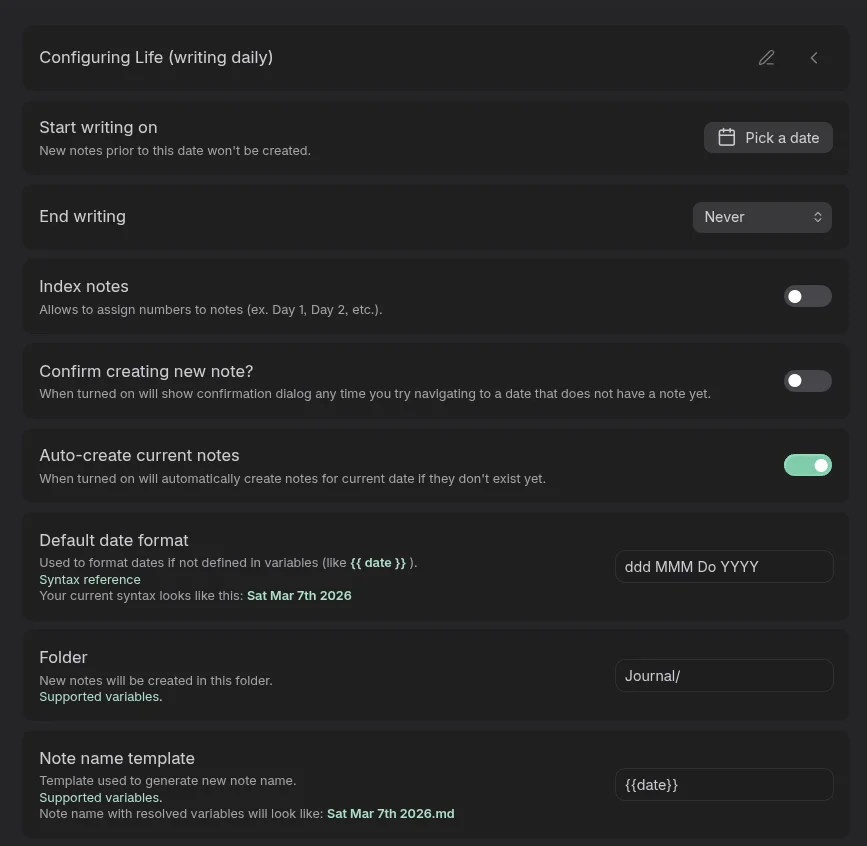Viewport: 867px width, 846px height.
Task: Click the stepper arrows inside the Never selector
Action: [x=818, y=217]
